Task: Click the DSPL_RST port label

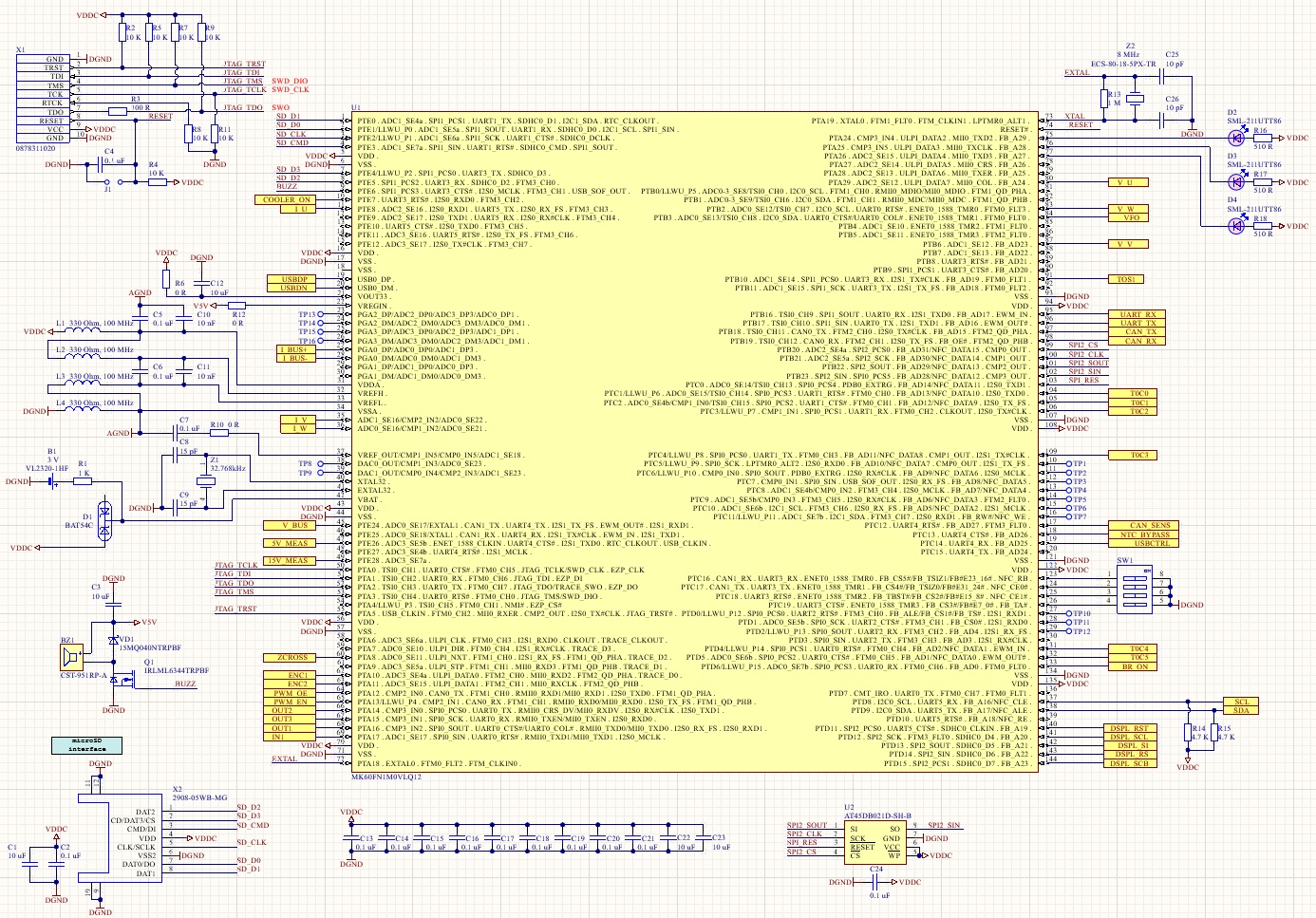Action: coord(1130,728)
